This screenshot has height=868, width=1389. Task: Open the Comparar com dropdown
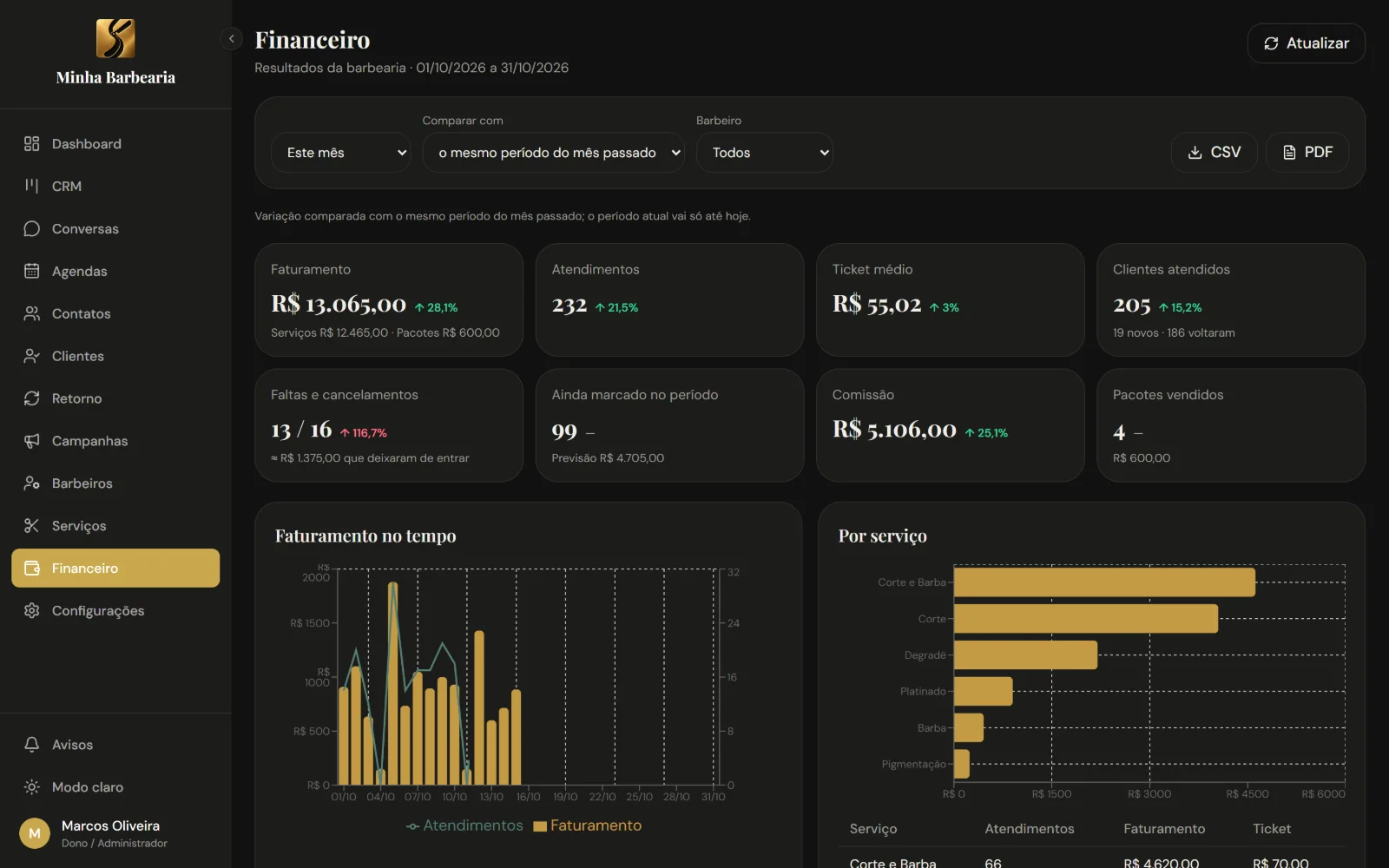click(x=554, y=153)
